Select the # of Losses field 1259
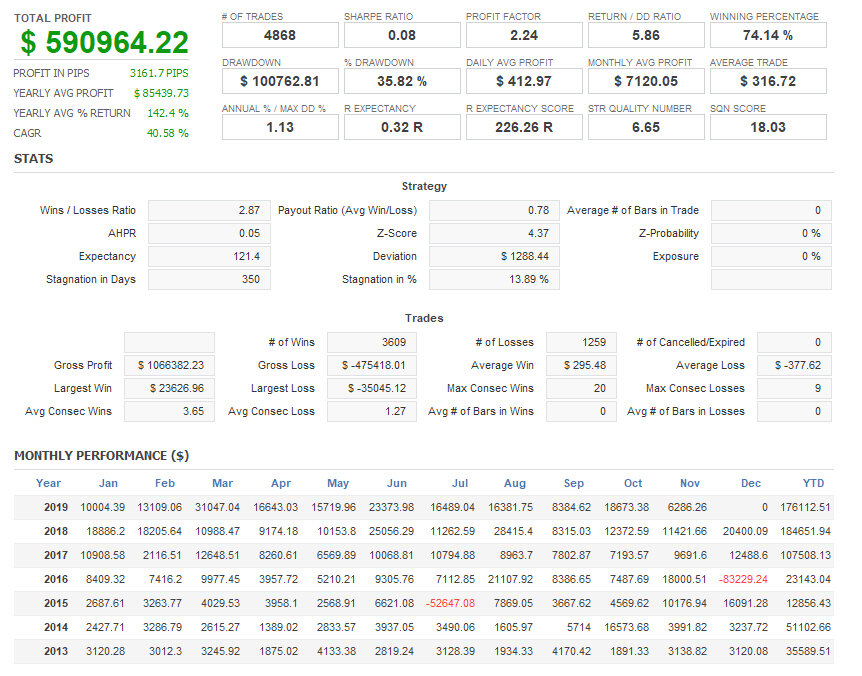 [x=582, y=342]
